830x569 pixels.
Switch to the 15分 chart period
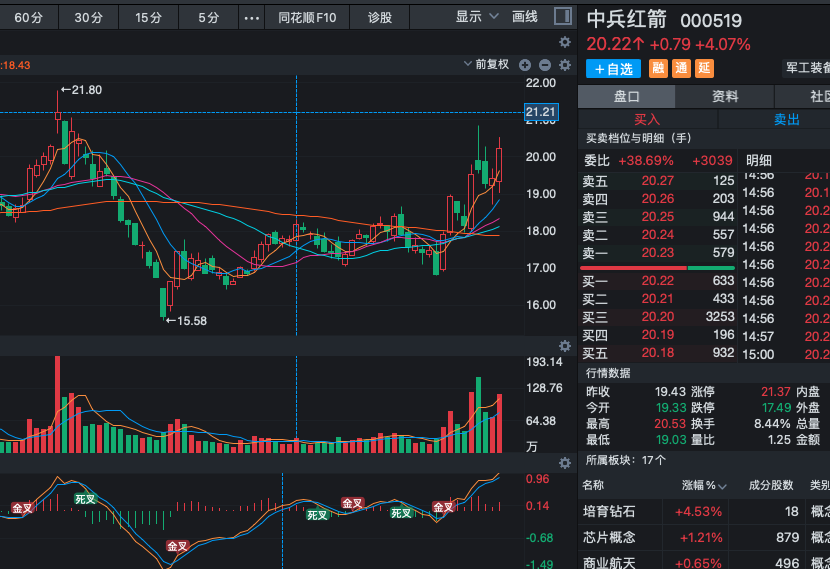pos(148,17)
